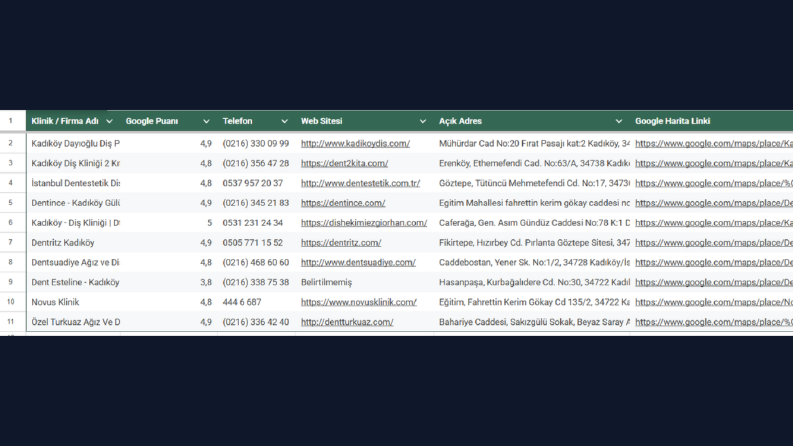Open filter dropdown for Telefon column
Viewport: 793px width, 446px height.
[x=284, y=121]
